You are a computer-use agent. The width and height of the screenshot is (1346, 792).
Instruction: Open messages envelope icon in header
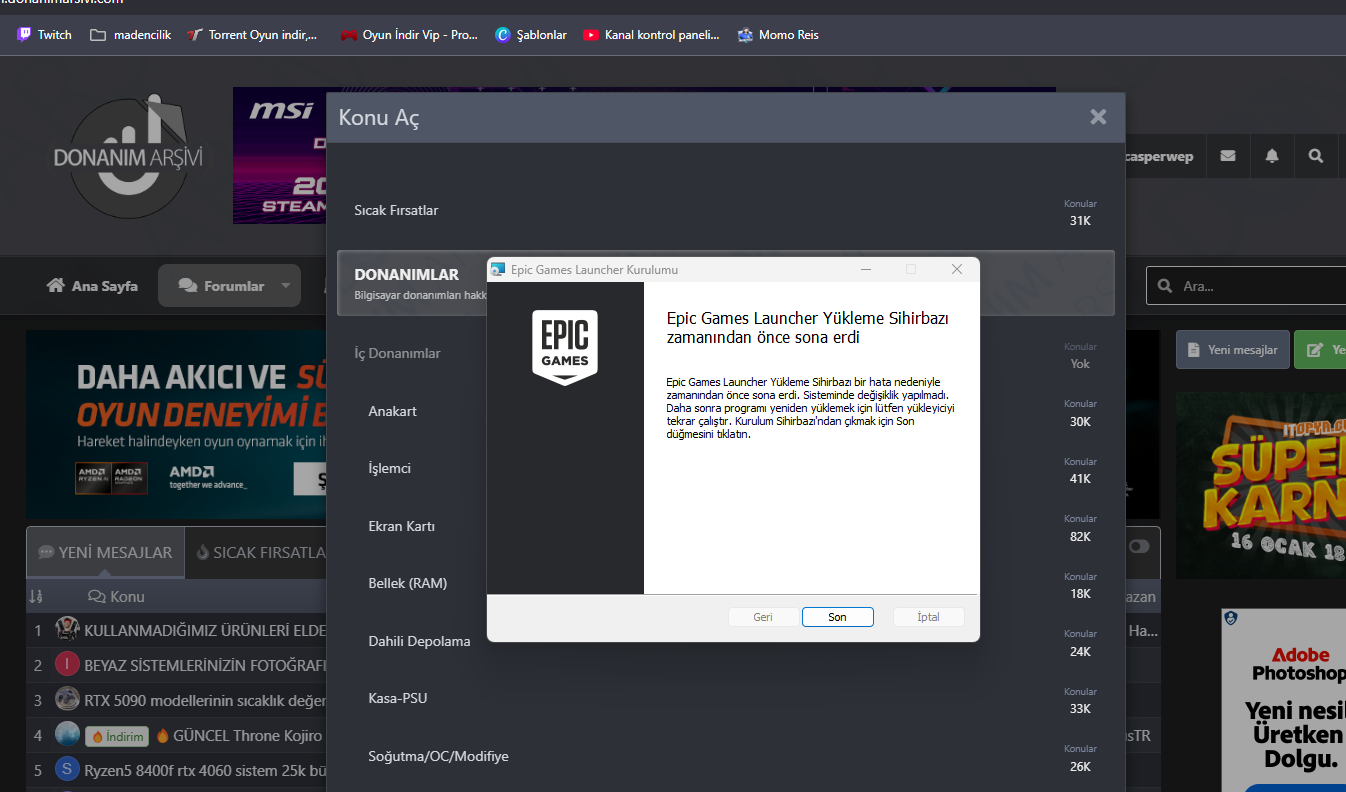[1227, 156]
